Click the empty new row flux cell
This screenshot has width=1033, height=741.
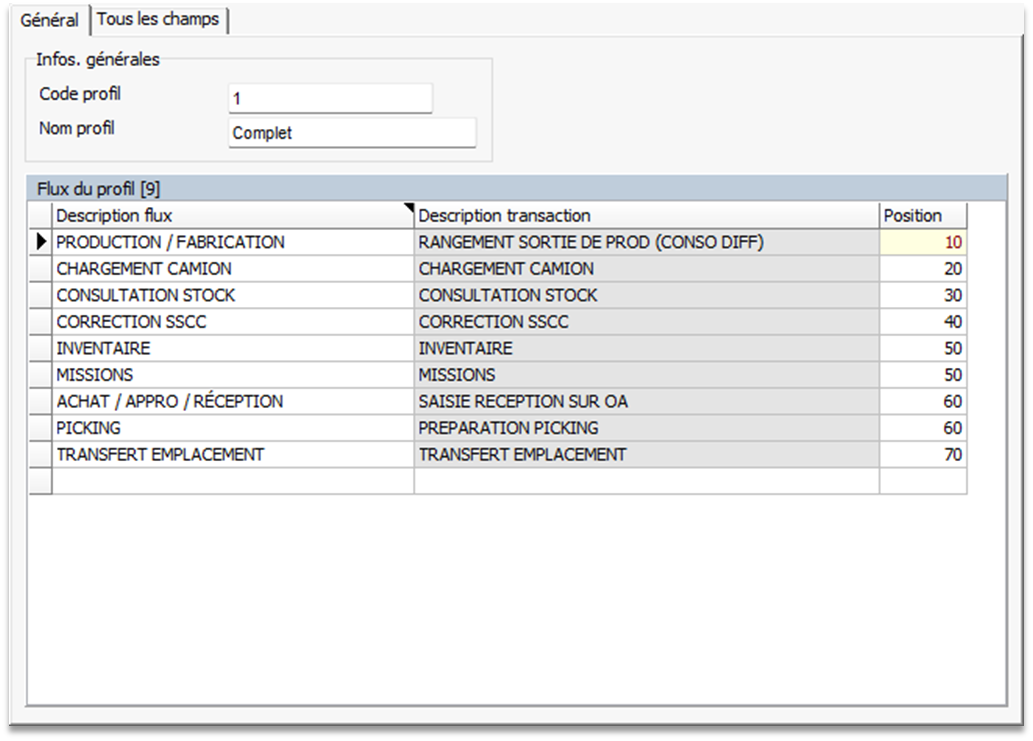click(x=232, y=481)
